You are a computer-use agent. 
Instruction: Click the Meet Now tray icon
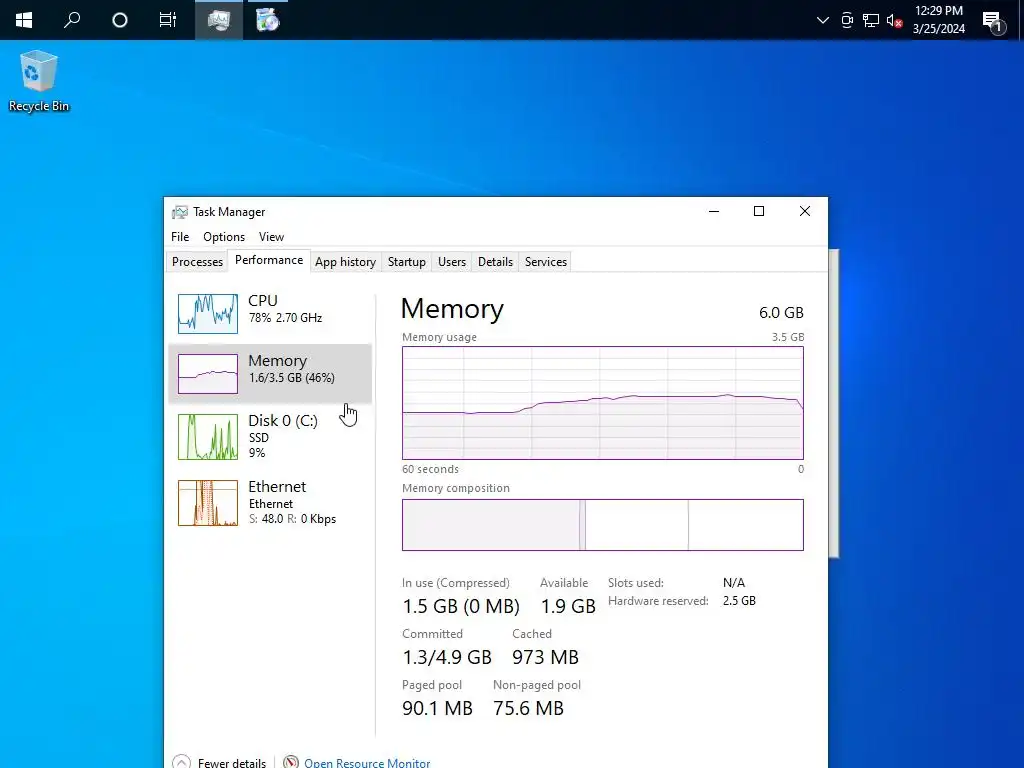coord(847,20)
